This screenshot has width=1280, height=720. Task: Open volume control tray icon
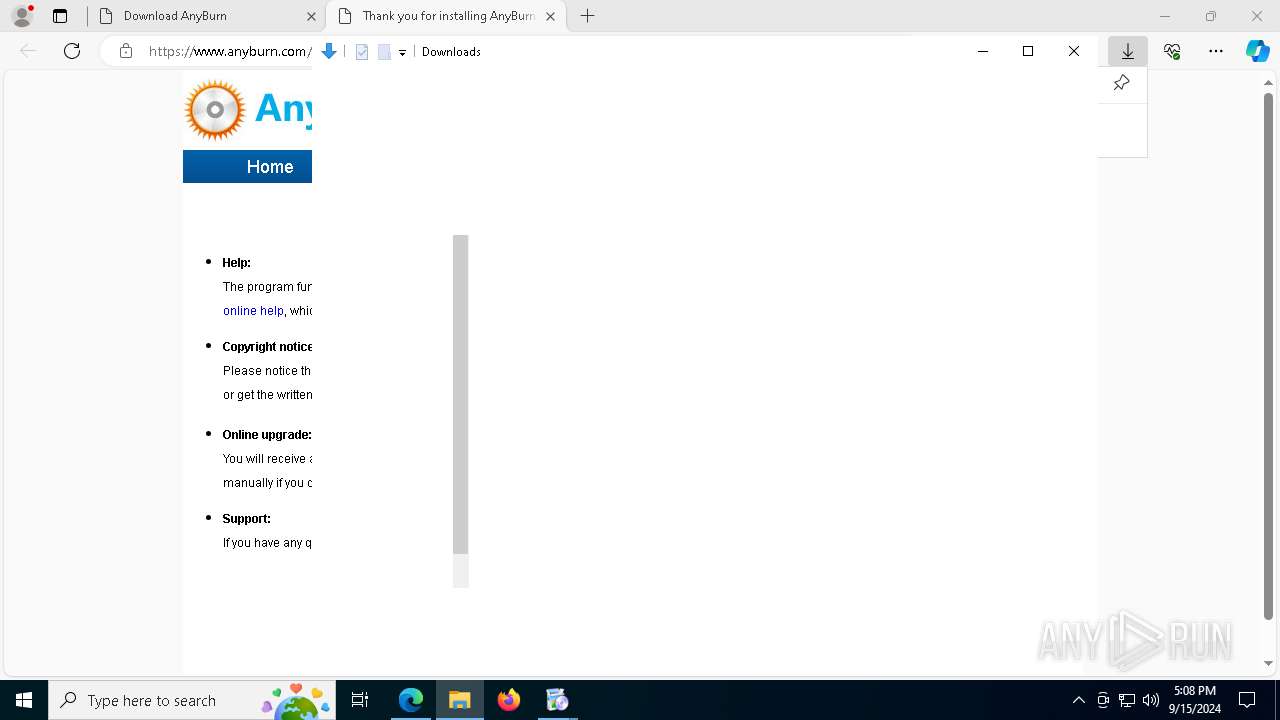(x=1151, y=700)
